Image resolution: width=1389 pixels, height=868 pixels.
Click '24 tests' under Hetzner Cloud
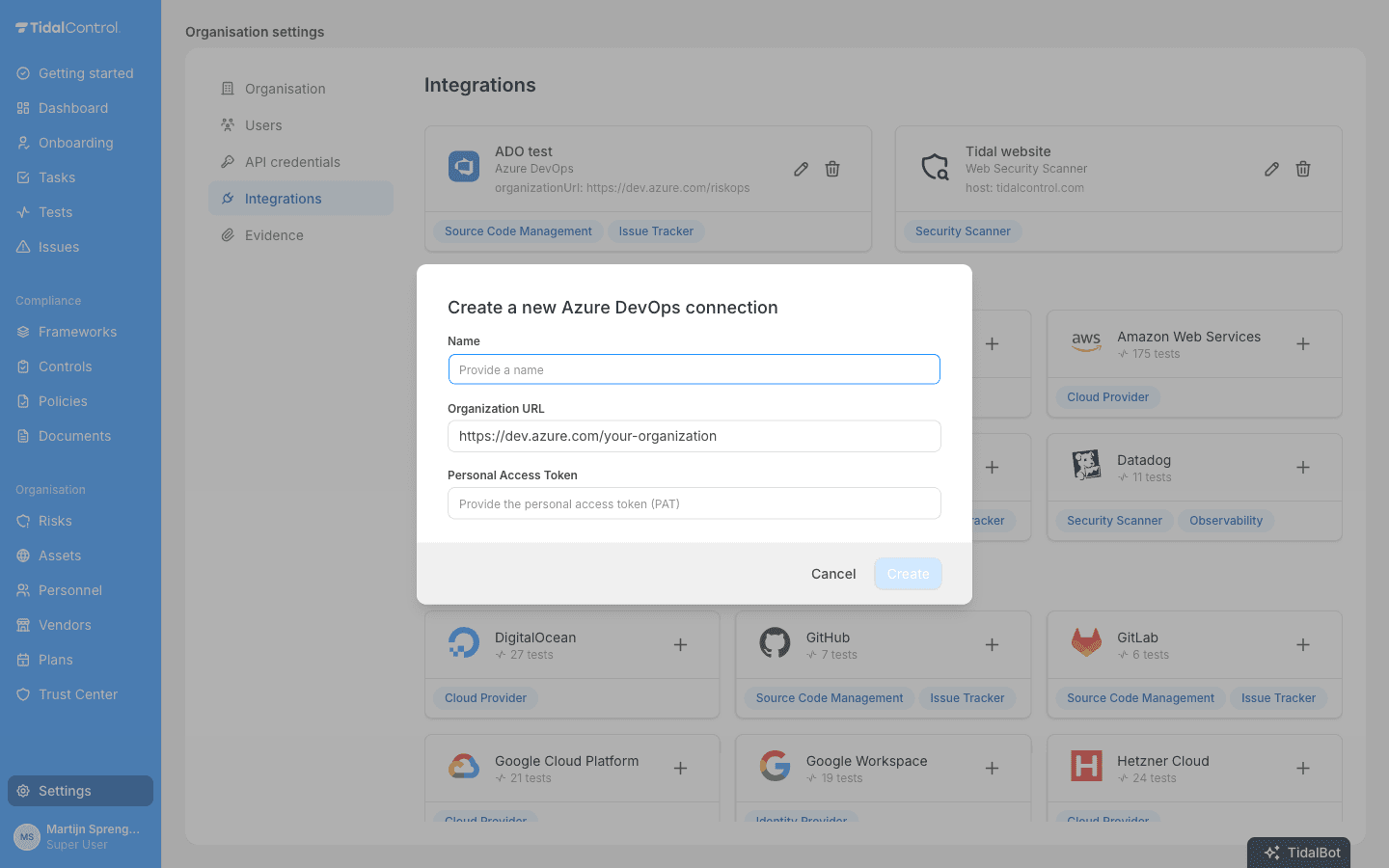point(1155,778)
